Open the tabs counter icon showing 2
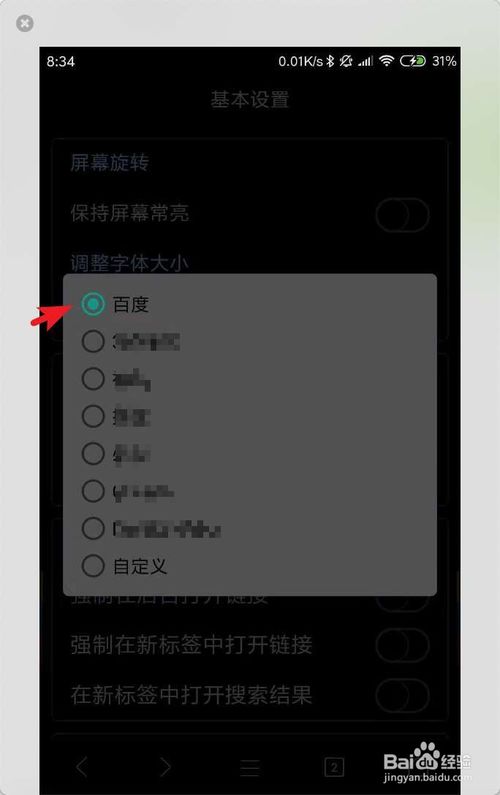Image resolution: width=500 pixels, height=795 pixels. [334, 767]
